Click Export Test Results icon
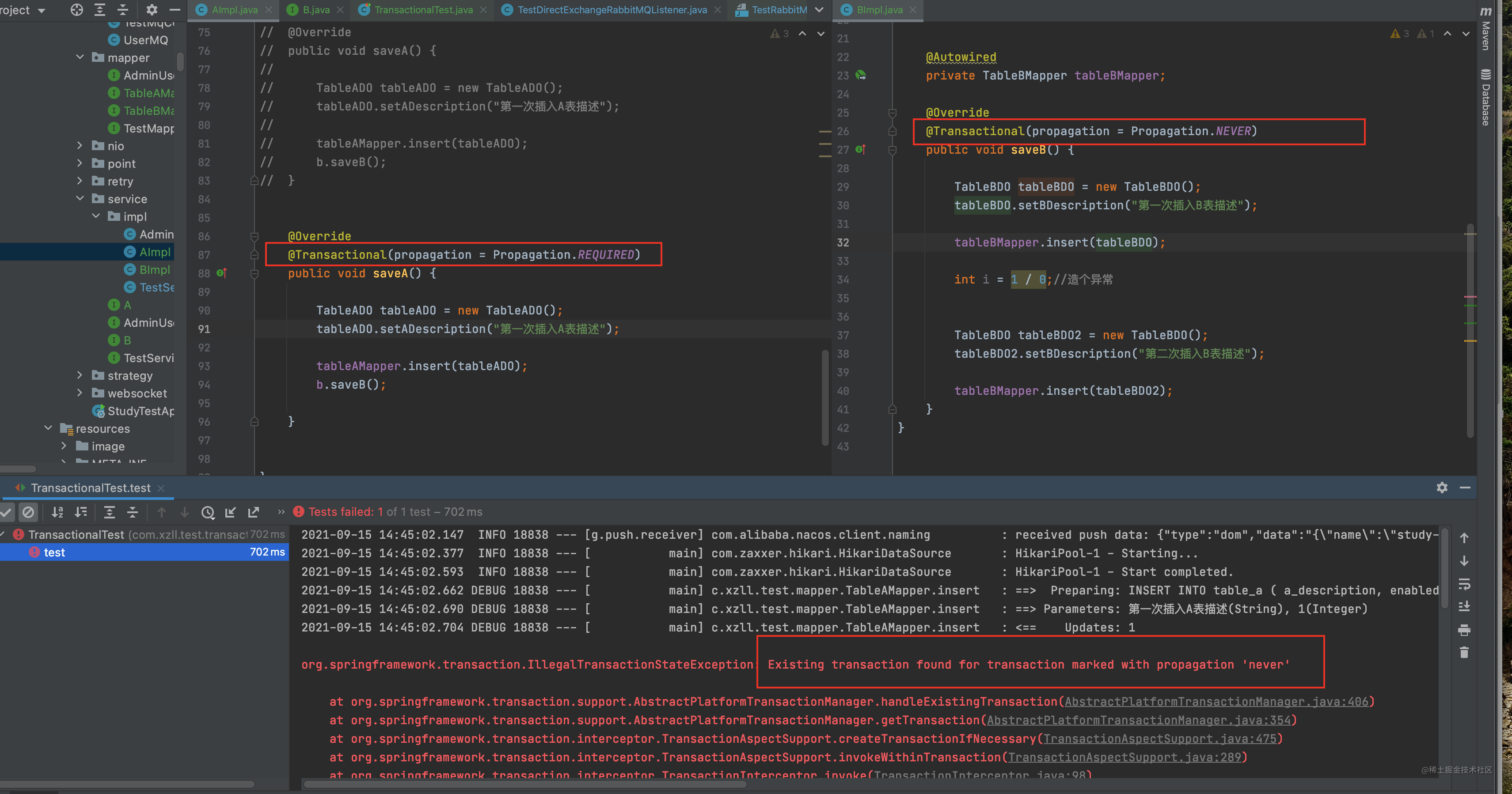This screenshot has width=1512, height=794. click(254, 512)
